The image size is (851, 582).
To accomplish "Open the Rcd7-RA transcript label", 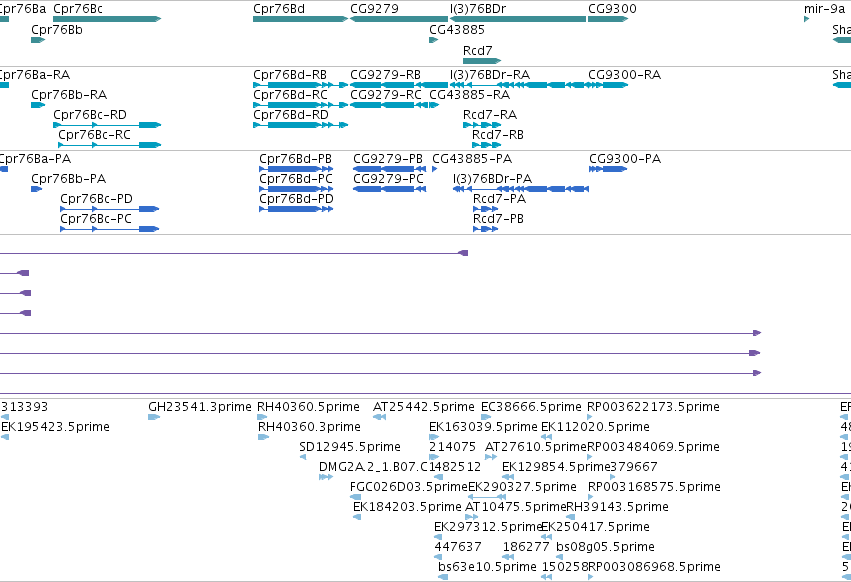I will [490, 115].
